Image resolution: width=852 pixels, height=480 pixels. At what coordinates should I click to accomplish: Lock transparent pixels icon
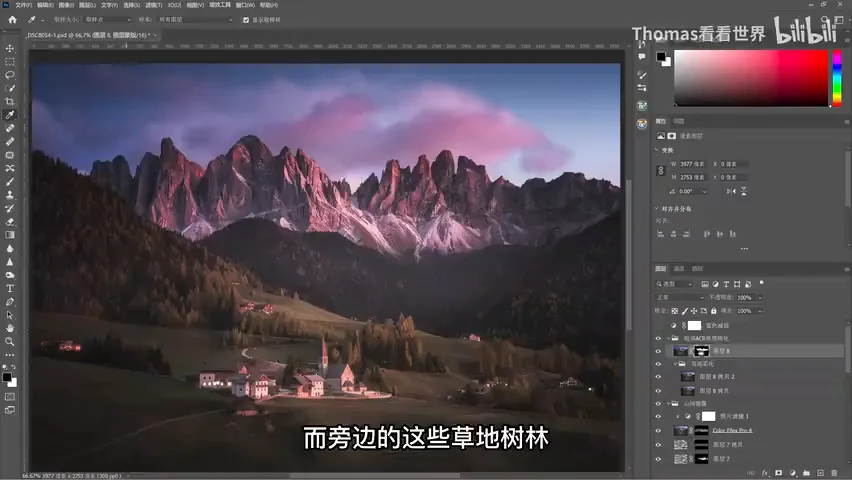[675, 311]
